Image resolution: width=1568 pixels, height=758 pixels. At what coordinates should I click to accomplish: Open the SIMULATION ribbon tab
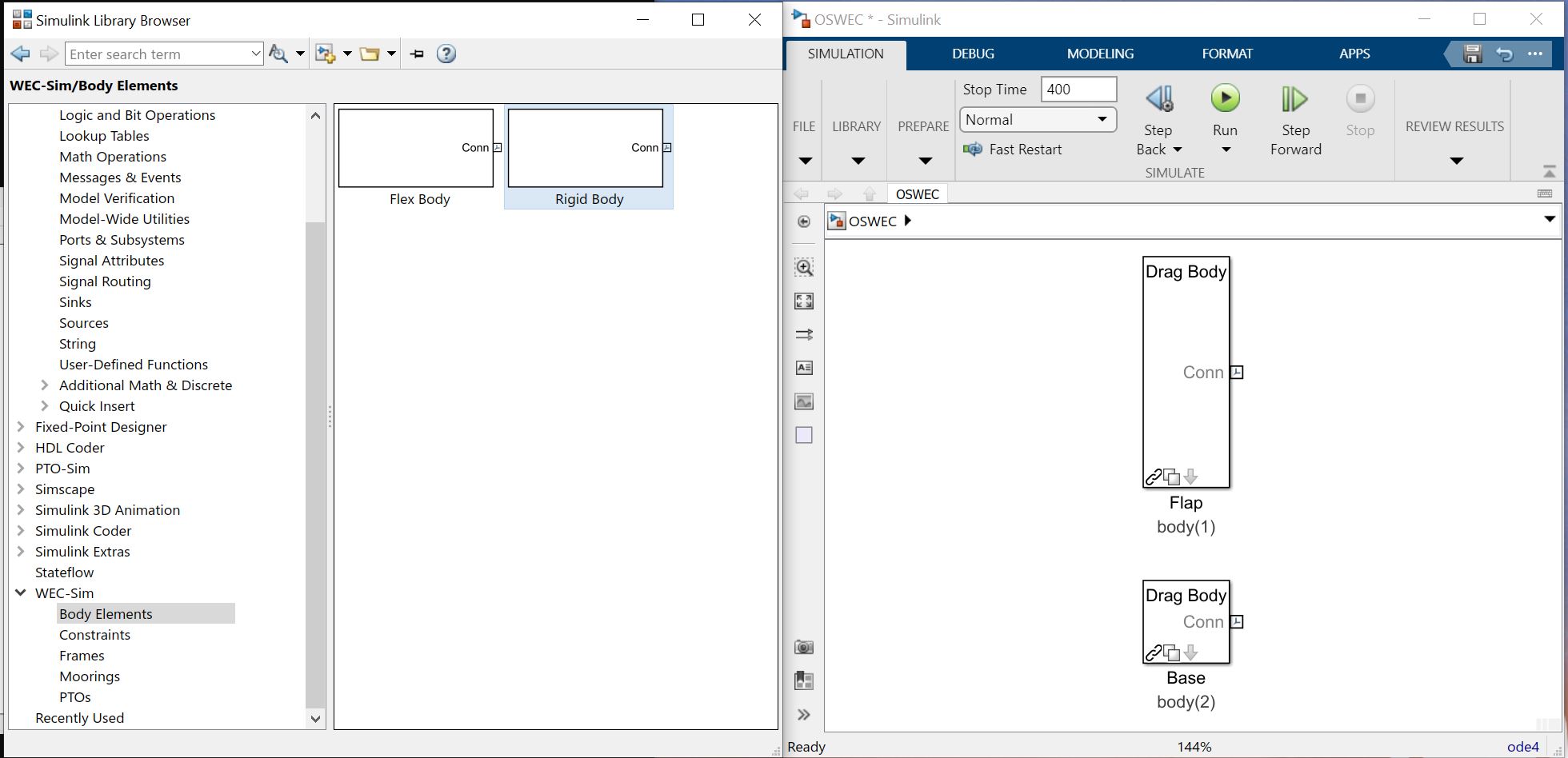(x=846, y=54)
